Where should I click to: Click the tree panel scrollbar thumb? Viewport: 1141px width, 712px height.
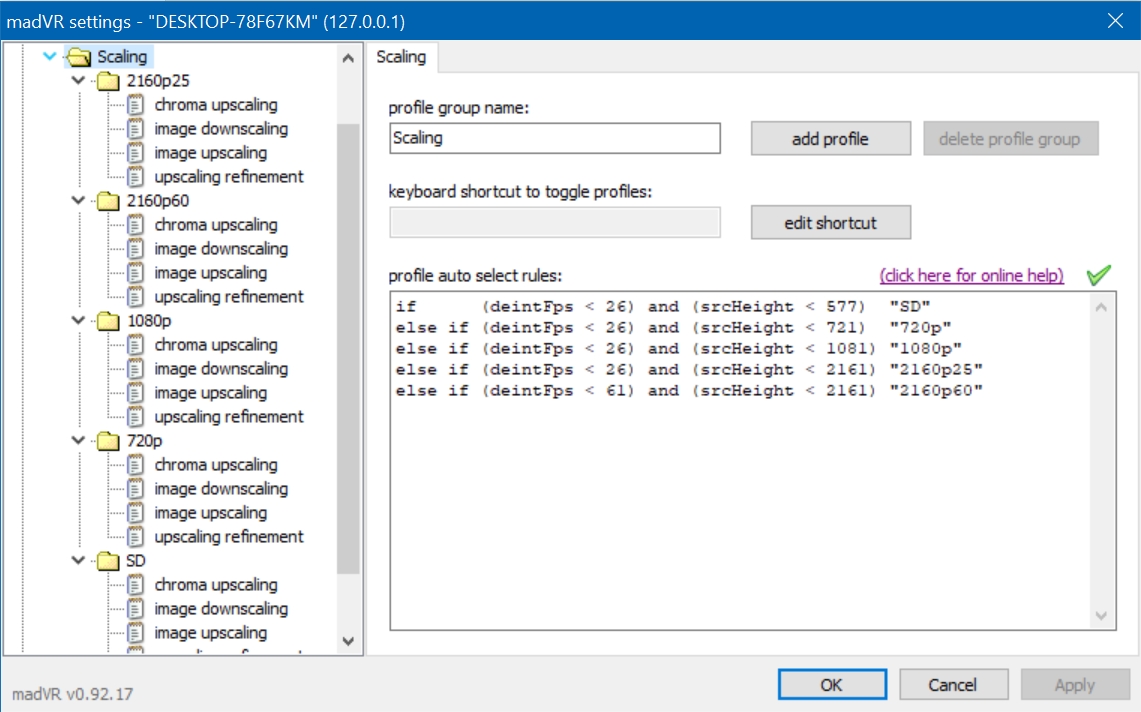point(348,349)
